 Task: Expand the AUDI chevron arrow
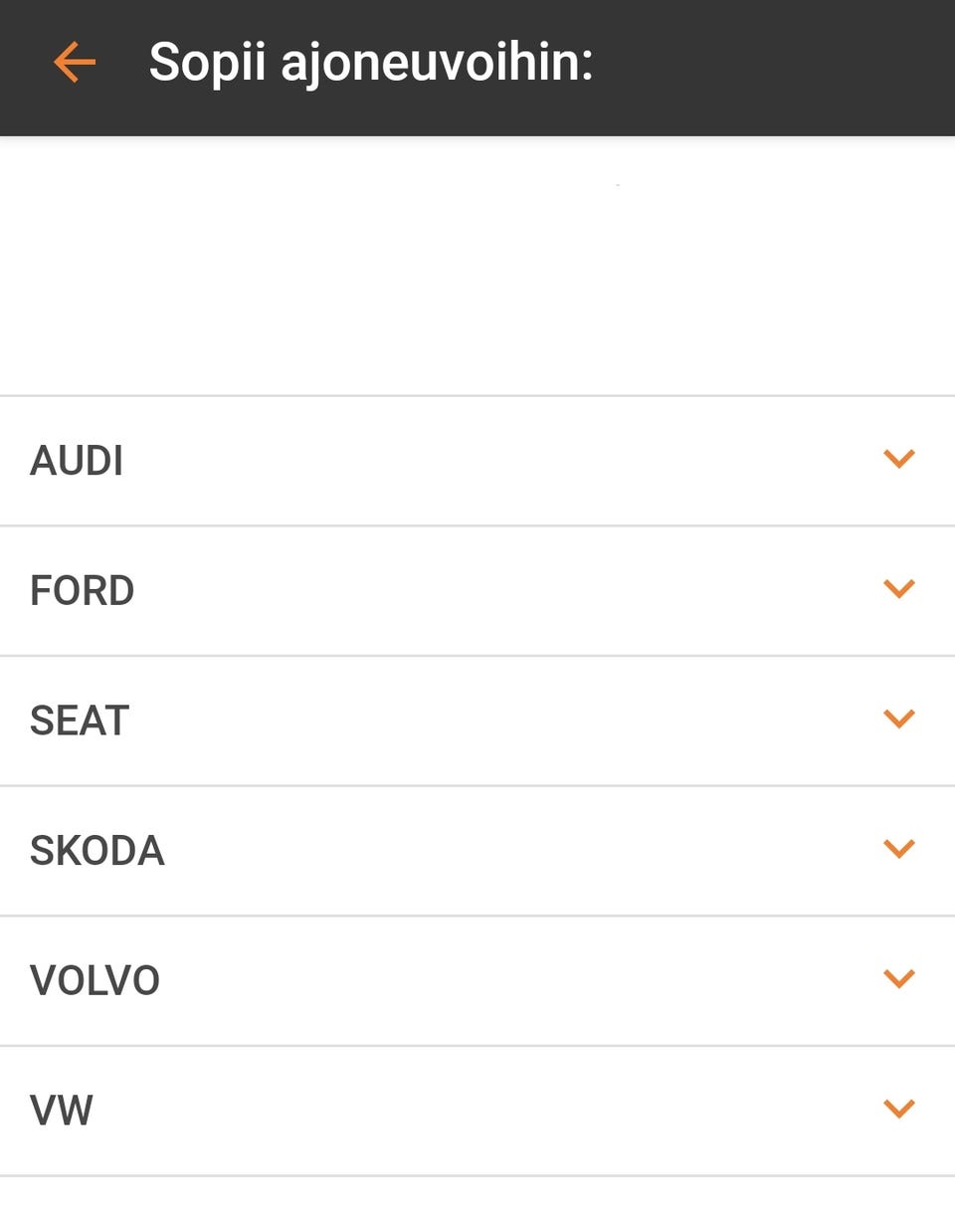898,459
